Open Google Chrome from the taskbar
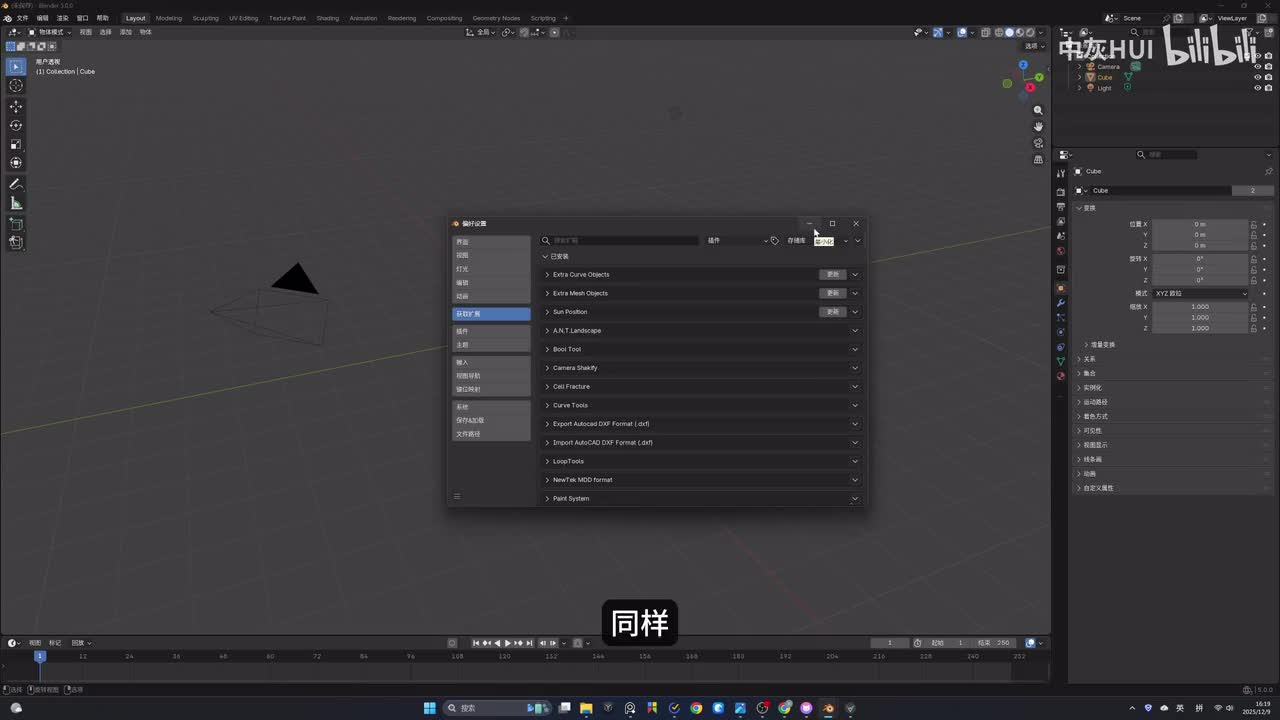Viewport: 1280px width, 720px height. [x=696, y=708]
